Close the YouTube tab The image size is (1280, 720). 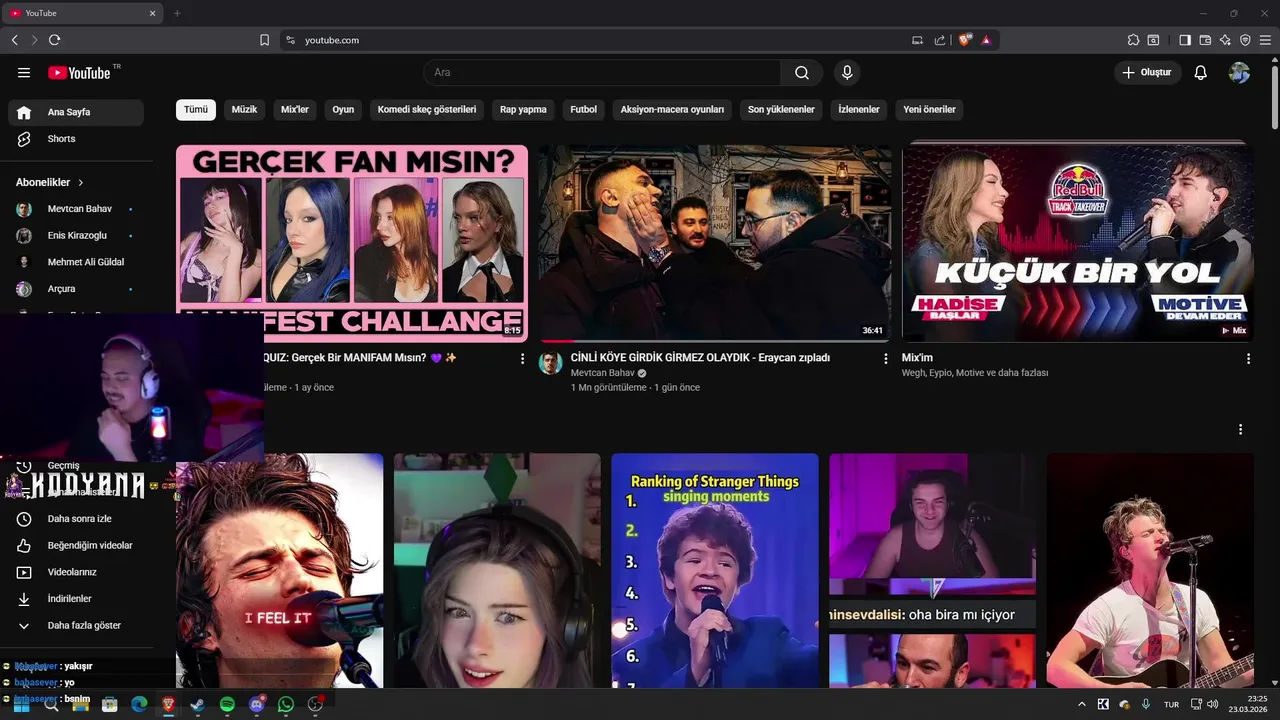coord(153,13)
